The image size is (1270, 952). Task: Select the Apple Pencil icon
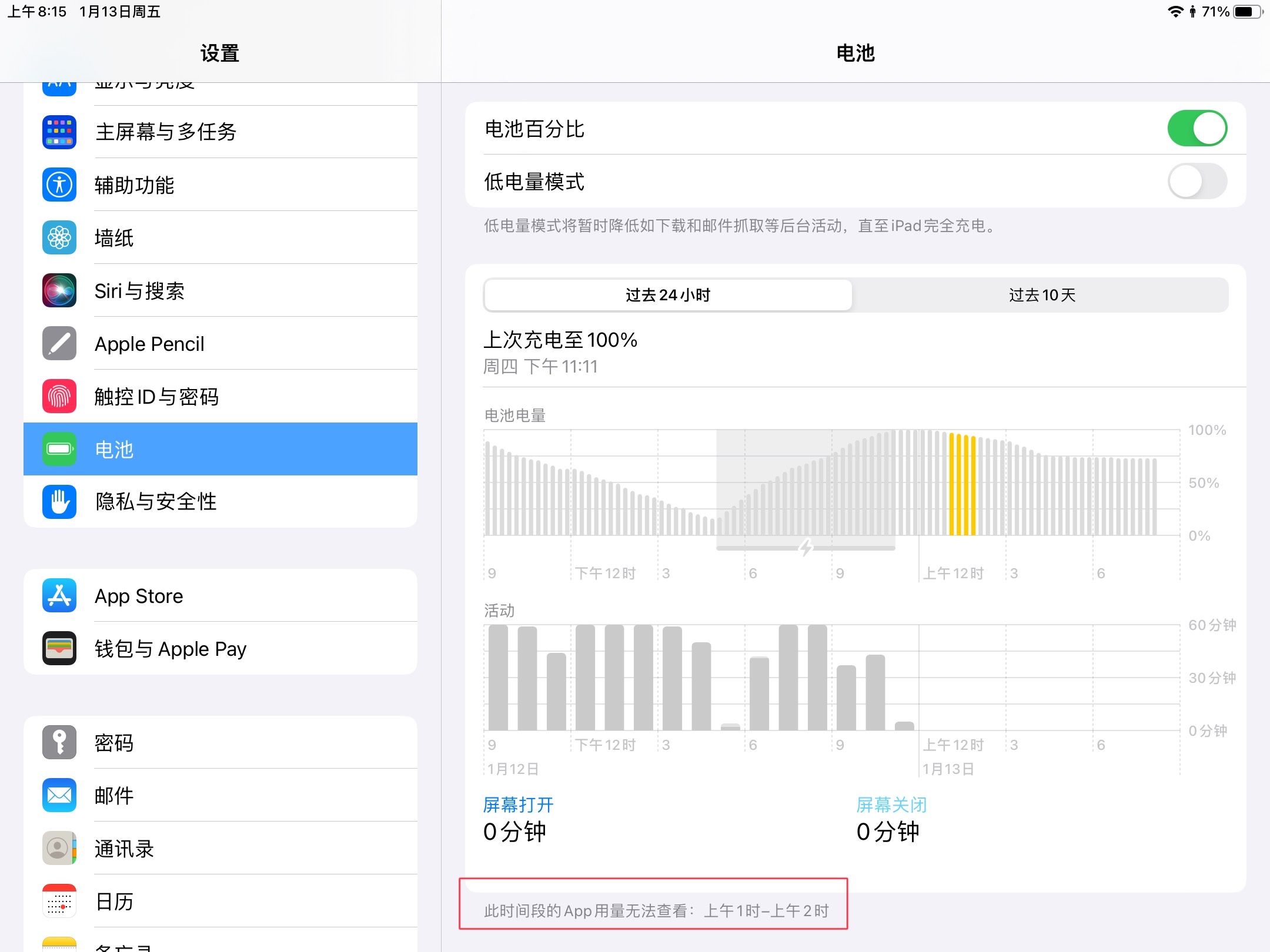pyautogui.click(x=59, y=343)
